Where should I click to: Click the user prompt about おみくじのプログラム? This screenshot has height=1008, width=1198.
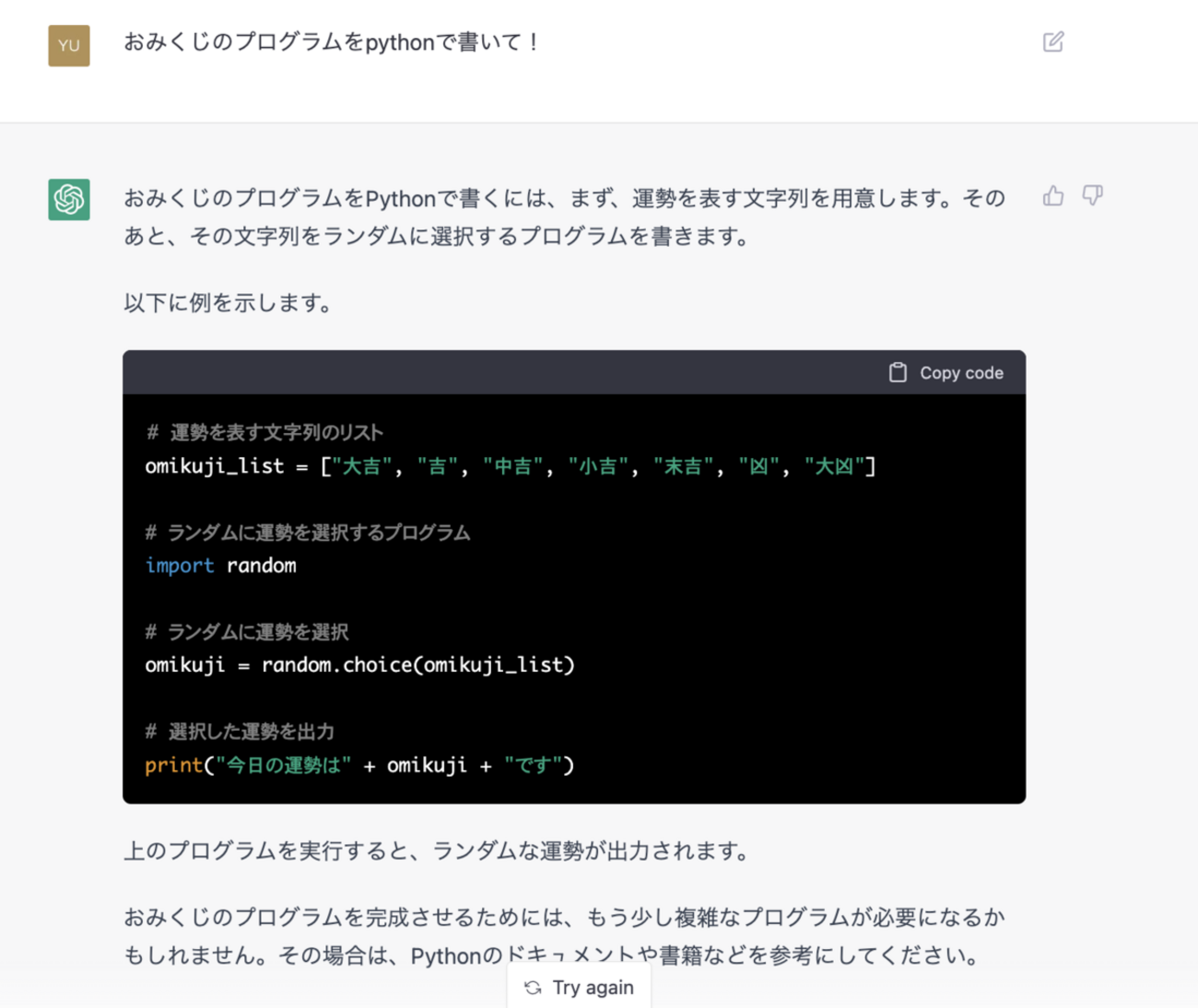332,42
